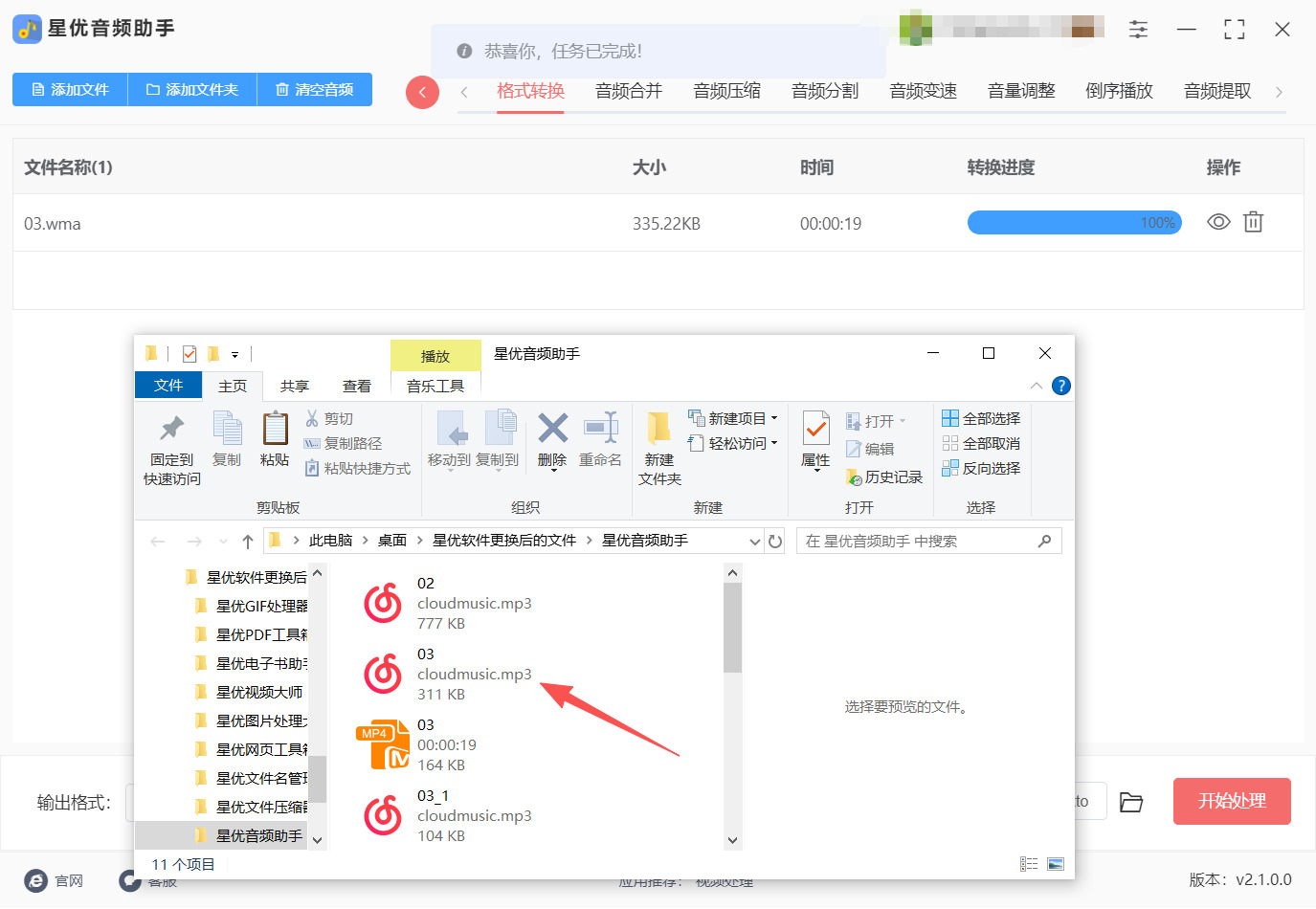Click 桌面 in the address breadcrumb

[392, 541]
